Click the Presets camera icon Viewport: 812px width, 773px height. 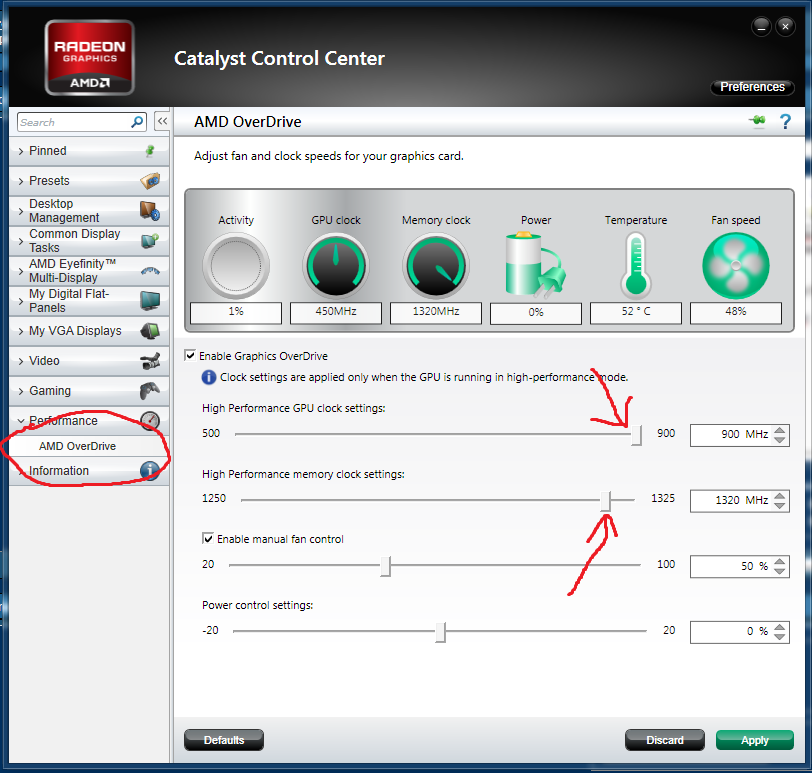coord(150,181)
